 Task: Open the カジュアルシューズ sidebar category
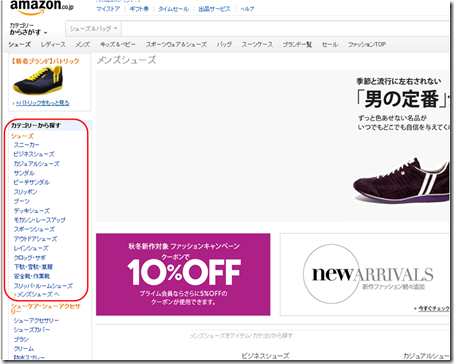pos(36,164)
